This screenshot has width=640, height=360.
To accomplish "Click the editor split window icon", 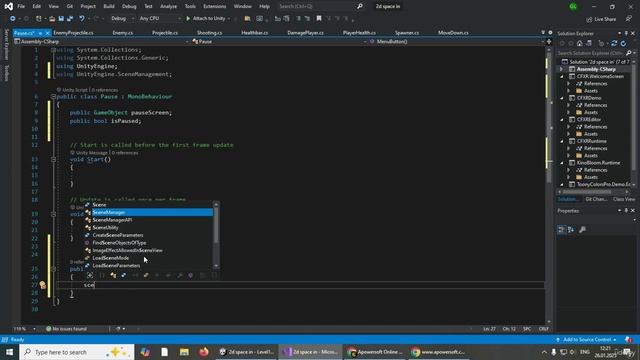I will [549, 42].
